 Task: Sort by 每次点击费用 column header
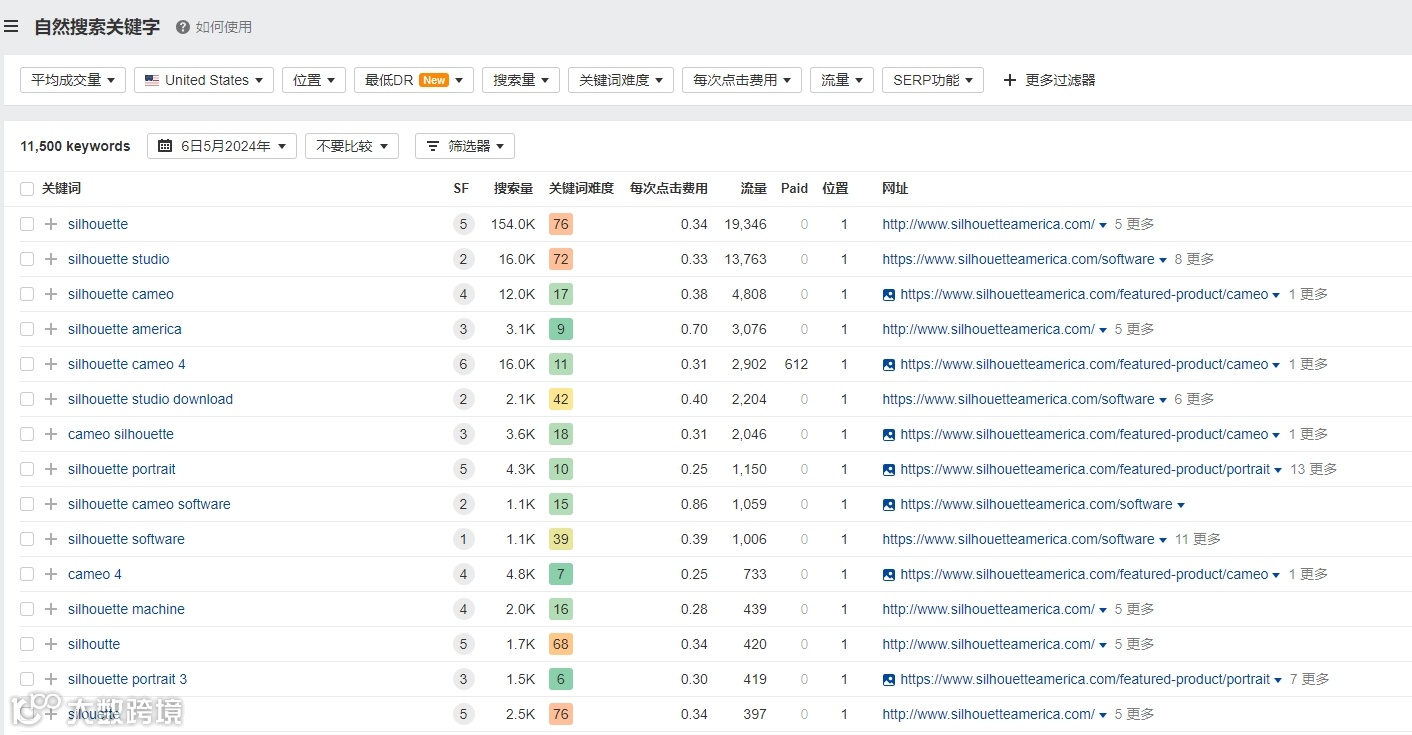668,188
